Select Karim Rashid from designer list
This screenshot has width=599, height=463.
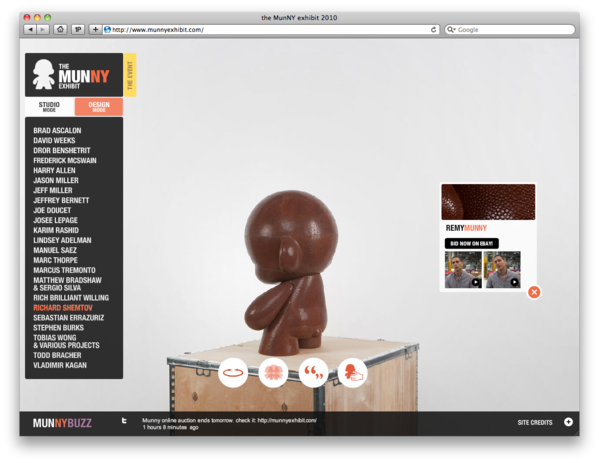56,230
